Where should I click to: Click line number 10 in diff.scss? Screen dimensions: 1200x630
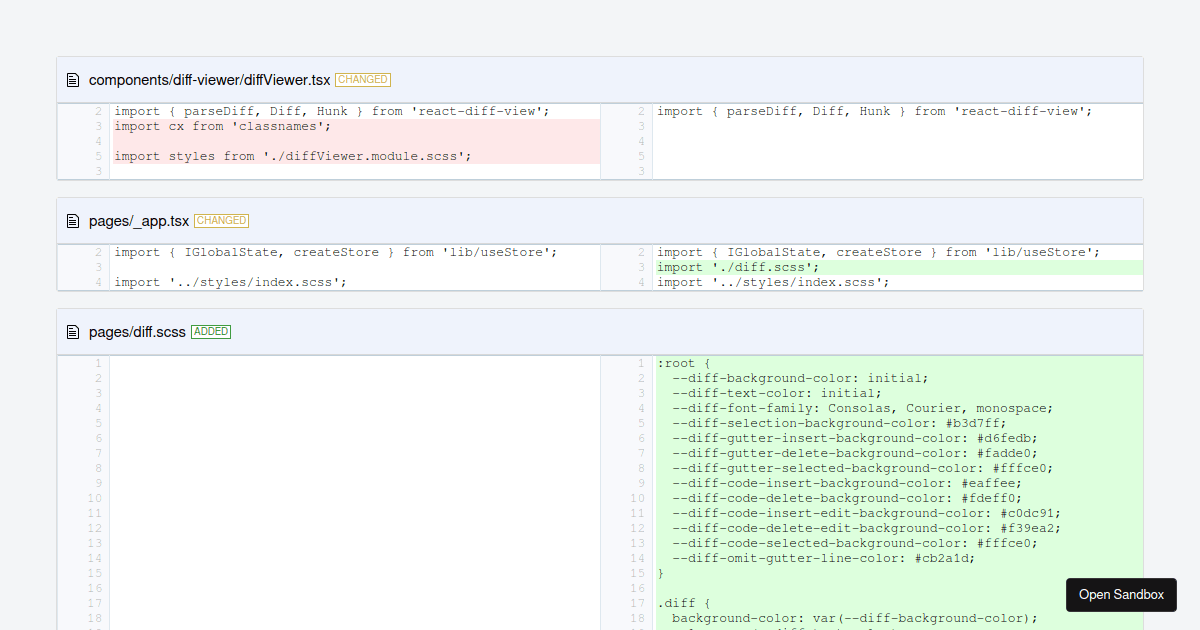click(x=637, y=497)
